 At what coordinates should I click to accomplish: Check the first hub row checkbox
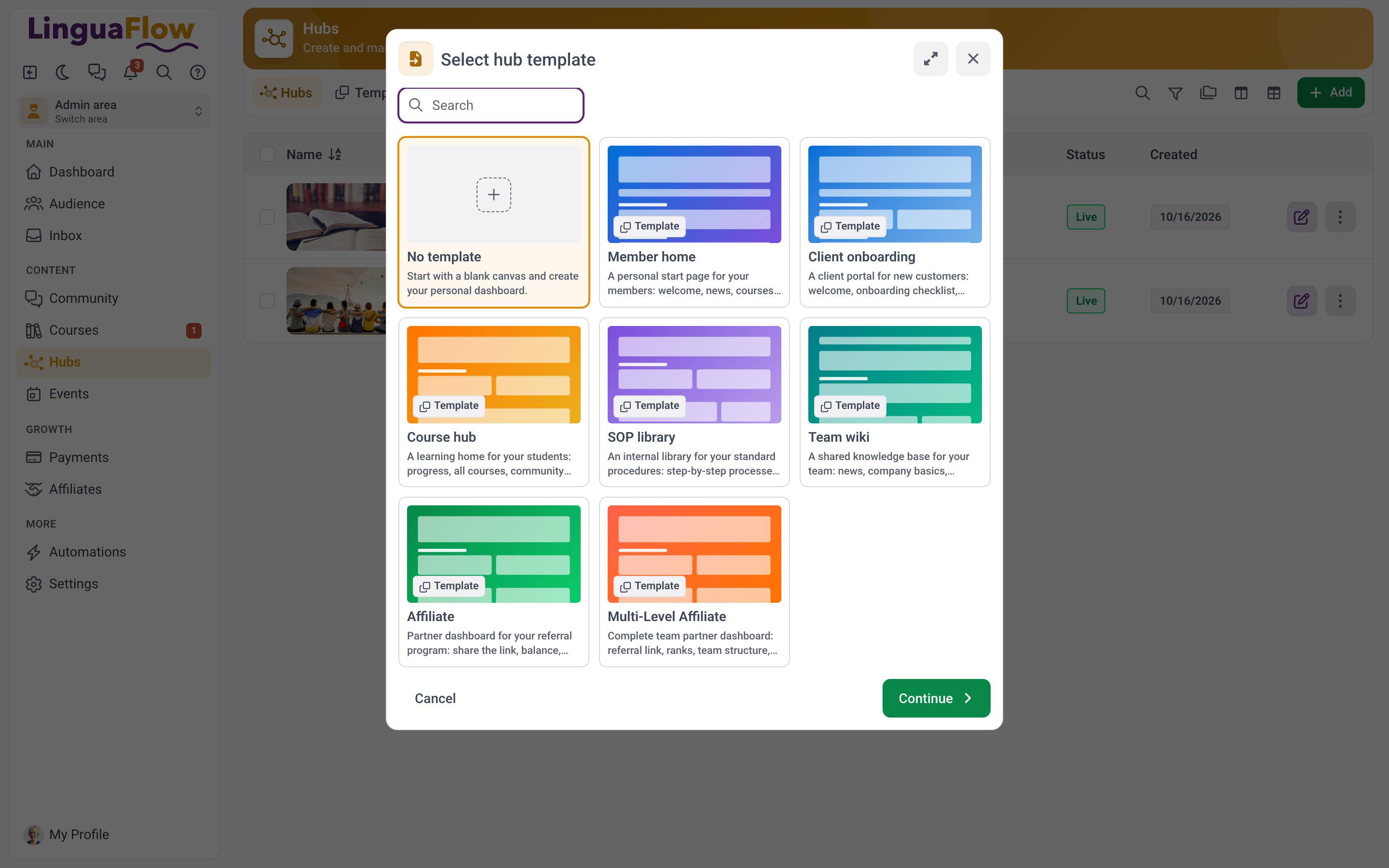pyautogui.click(x=267, y=217)
